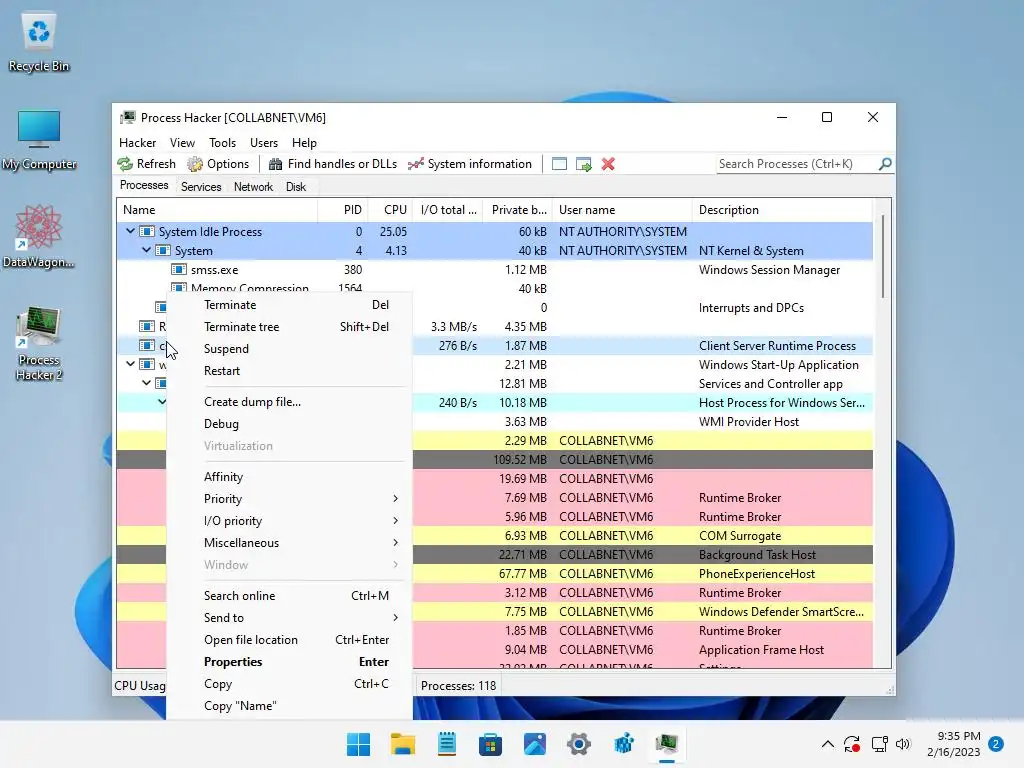Image resolution: width=1024 pixels, height=768 pixels.
Task: Click the volume tray icon
Action: click(903, 744)
